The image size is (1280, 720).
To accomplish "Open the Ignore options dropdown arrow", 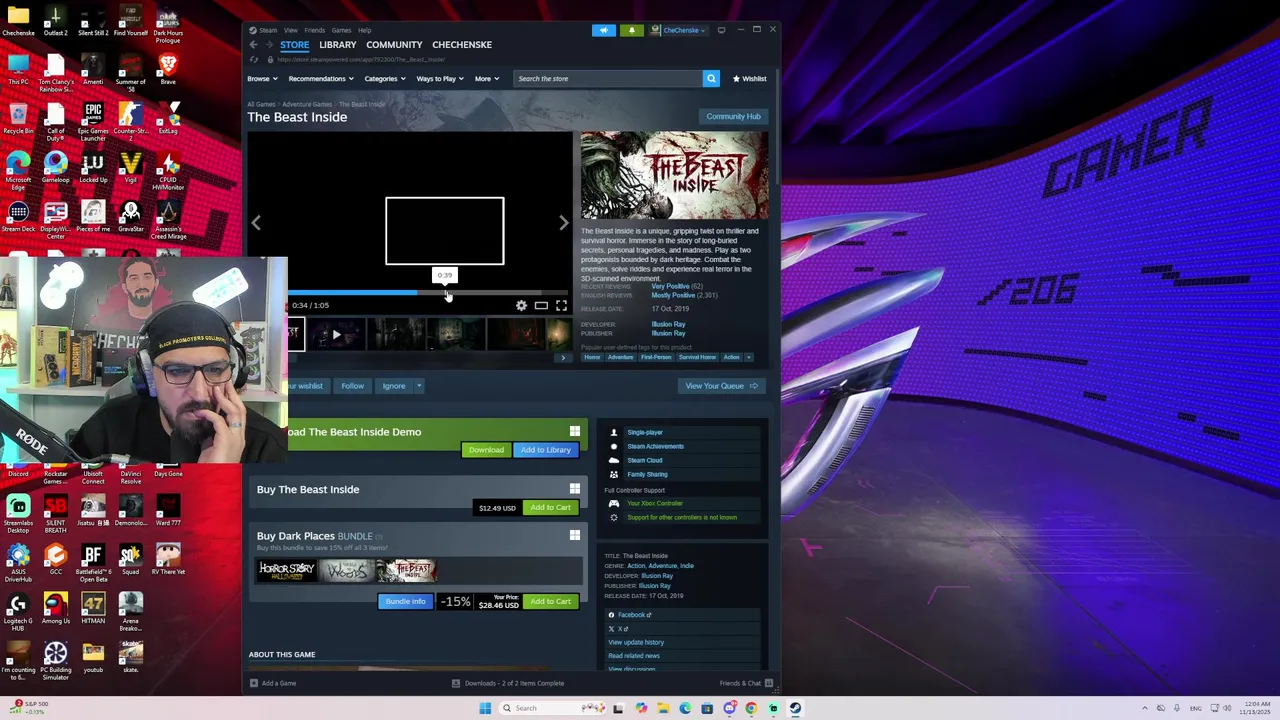I will coord(419,386).
